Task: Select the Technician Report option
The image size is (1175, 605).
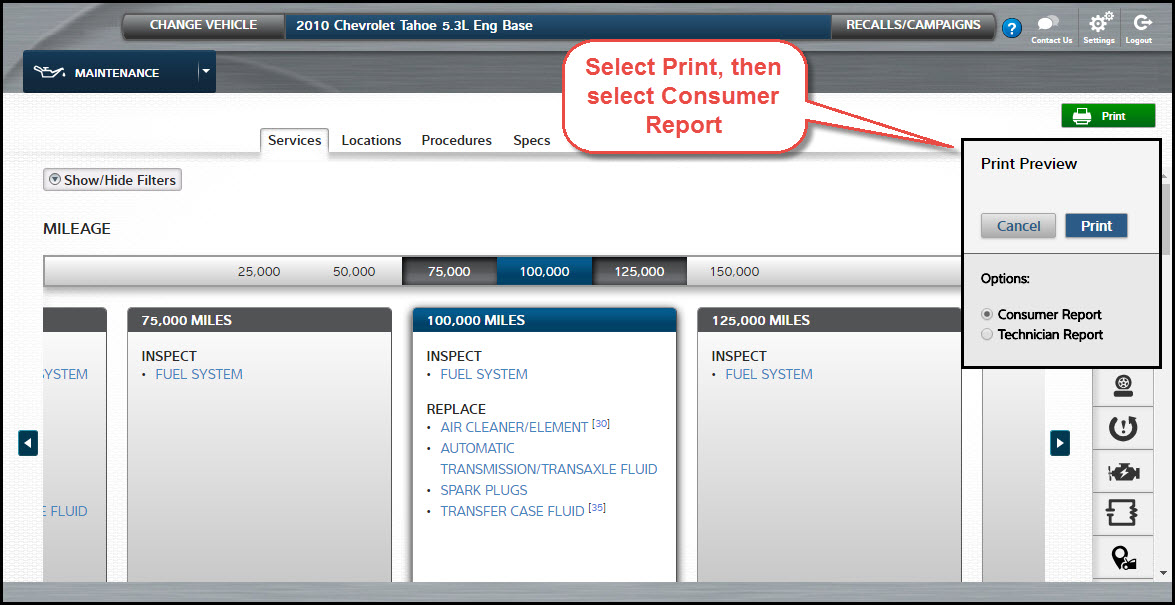Action: [x=987, y=334]
